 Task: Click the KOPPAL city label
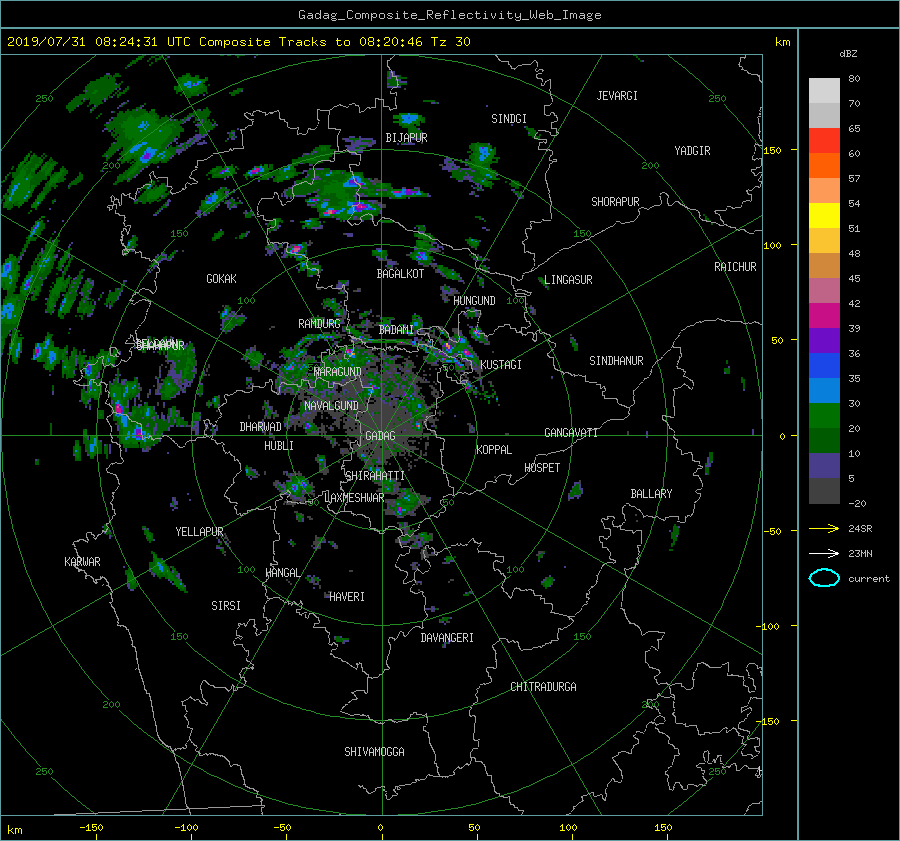coord(494,450)
